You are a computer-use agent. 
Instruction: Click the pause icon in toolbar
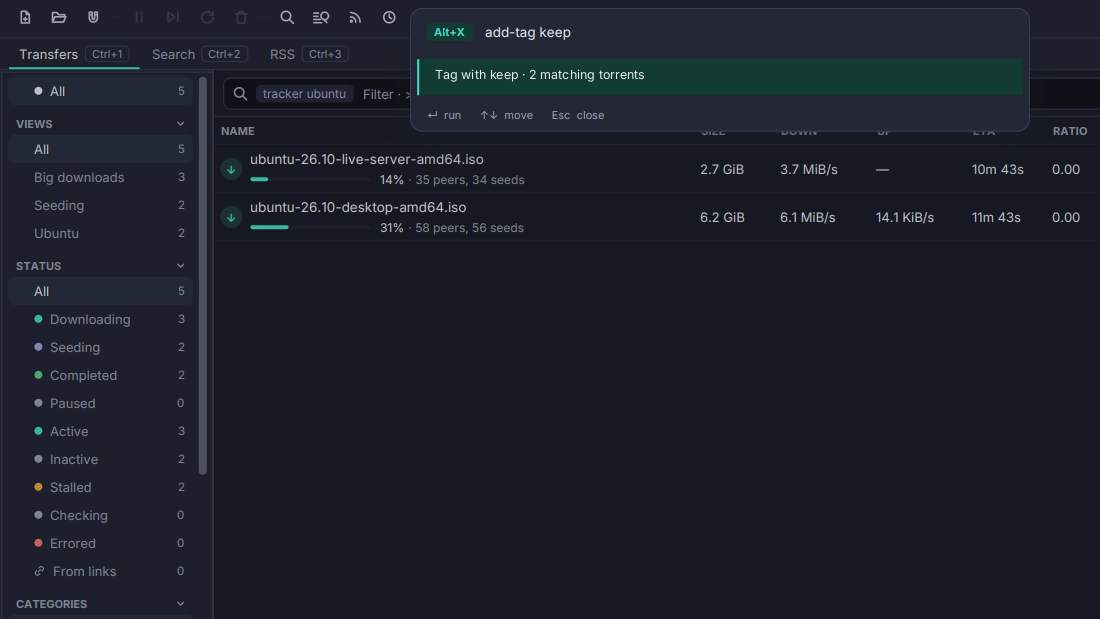pos(139,18)
